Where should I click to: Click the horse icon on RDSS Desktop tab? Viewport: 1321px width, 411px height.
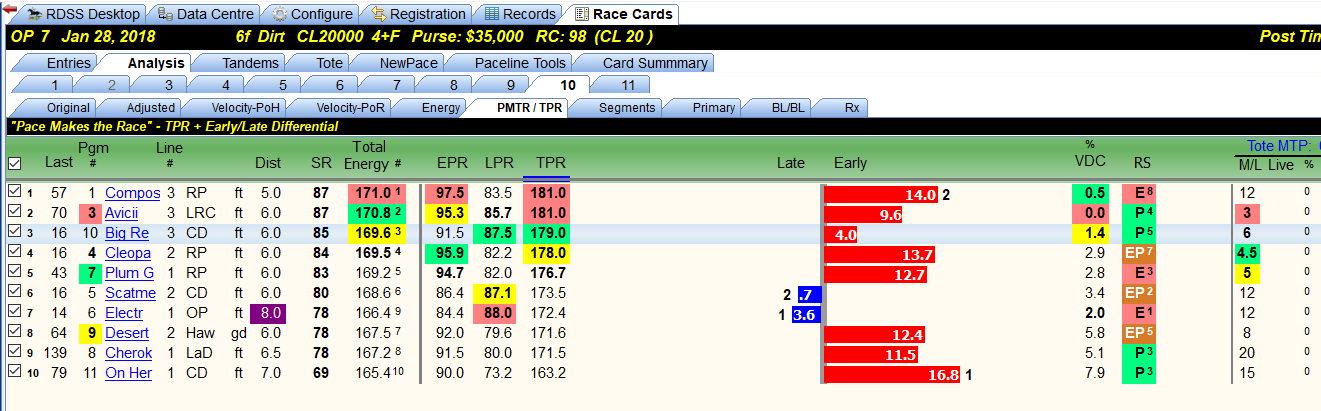pyautogui.click(x=37, y=15)
